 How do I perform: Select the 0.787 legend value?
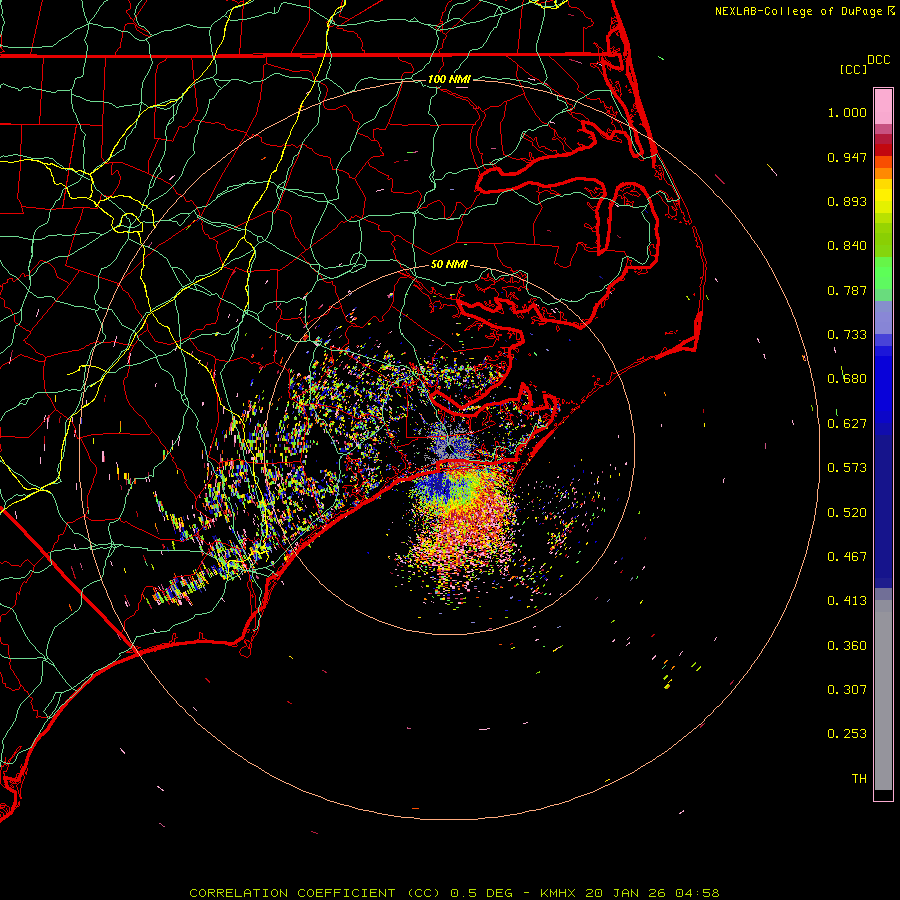847,290
